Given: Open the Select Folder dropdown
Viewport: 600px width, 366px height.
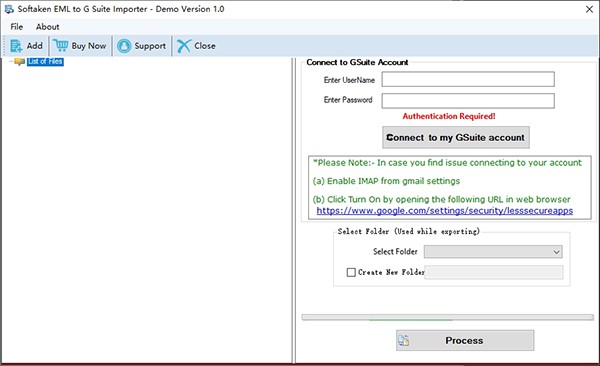Looking at the screenshot, I should 493,252.
